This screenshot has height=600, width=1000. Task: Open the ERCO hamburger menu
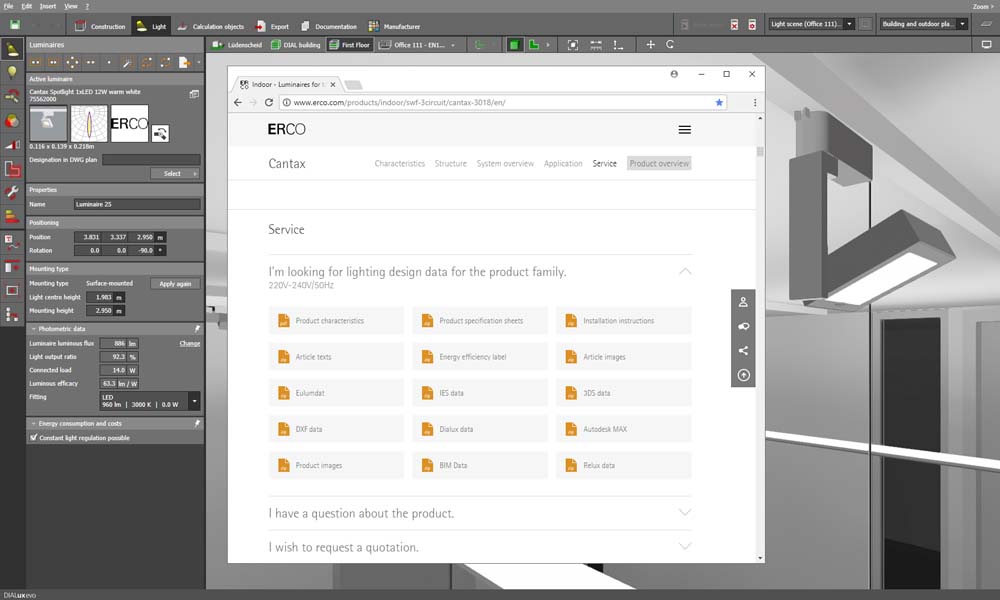(x=684, y=130)
